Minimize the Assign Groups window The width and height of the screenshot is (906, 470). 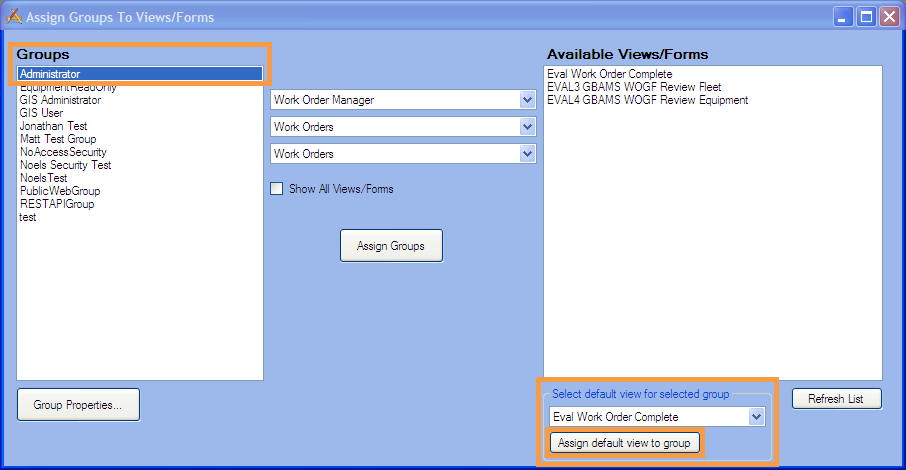(x=843, y=17)
